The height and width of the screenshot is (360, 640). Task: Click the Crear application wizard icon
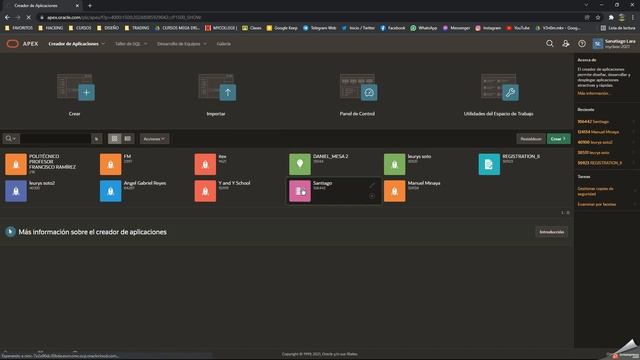tap(76, 87)
